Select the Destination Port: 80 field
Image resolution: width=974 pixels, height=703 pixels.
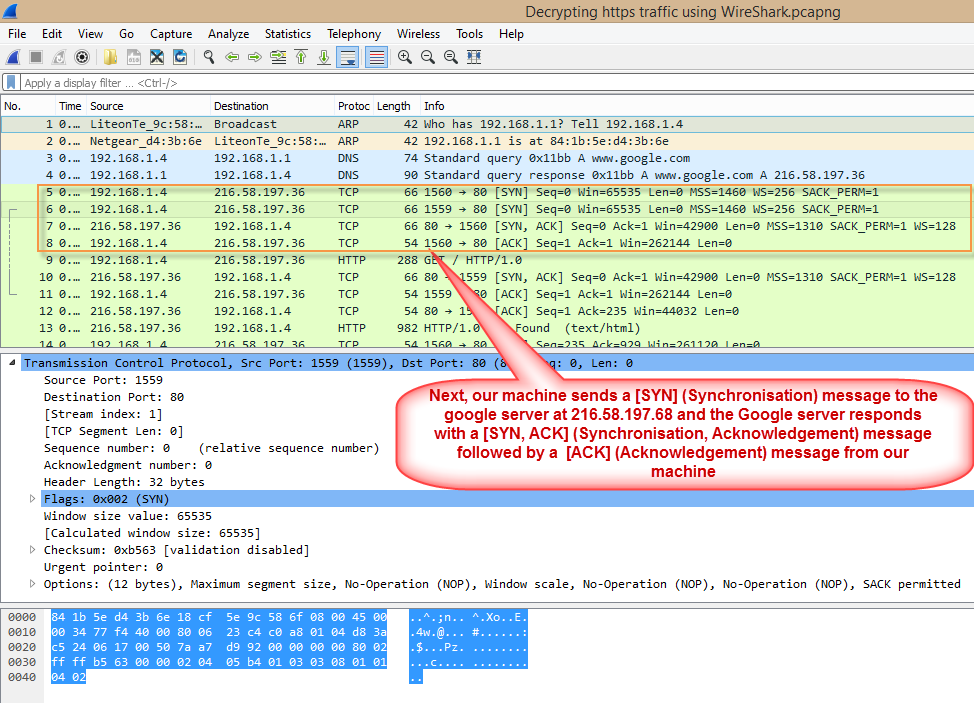click(114, 397)
